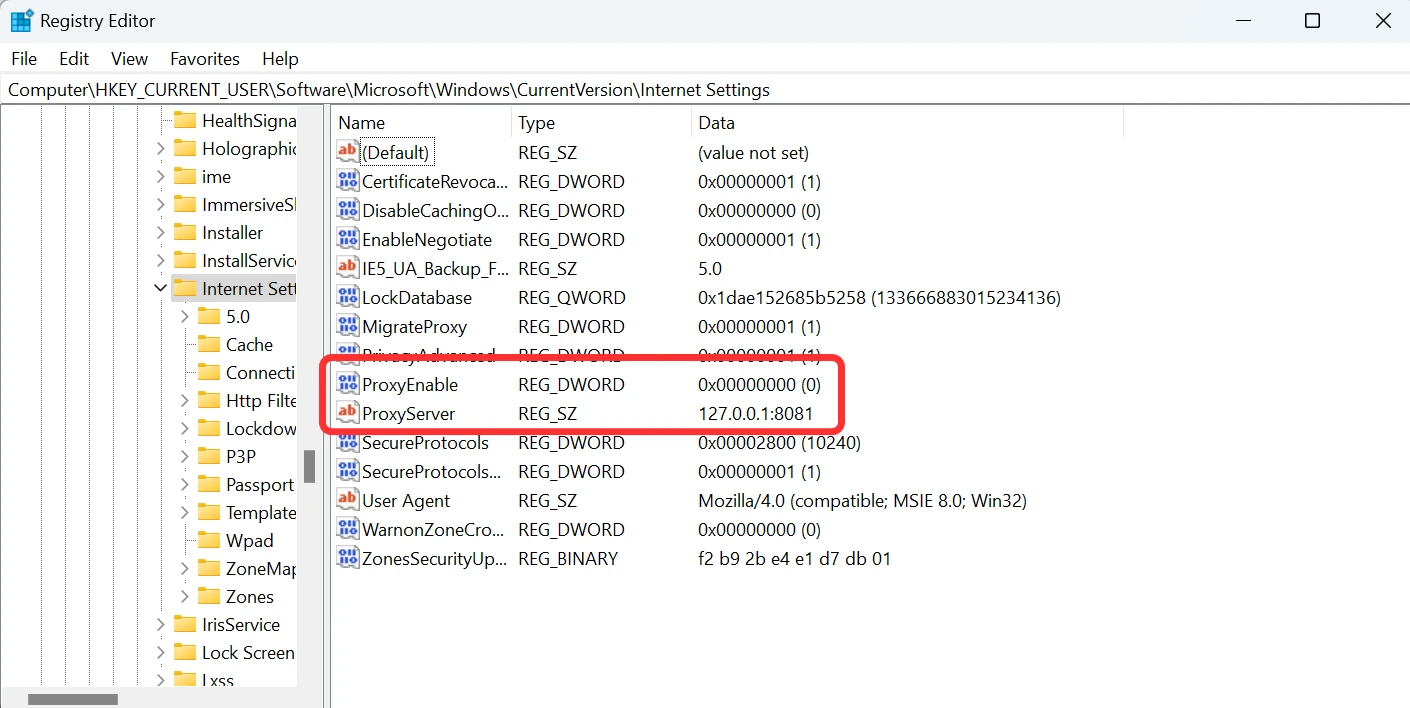Click the REG_BINARY type cell
Image resolution: width=1410 pixels, height=708 pixels.
pyautogui.click(x=568, y=559)
